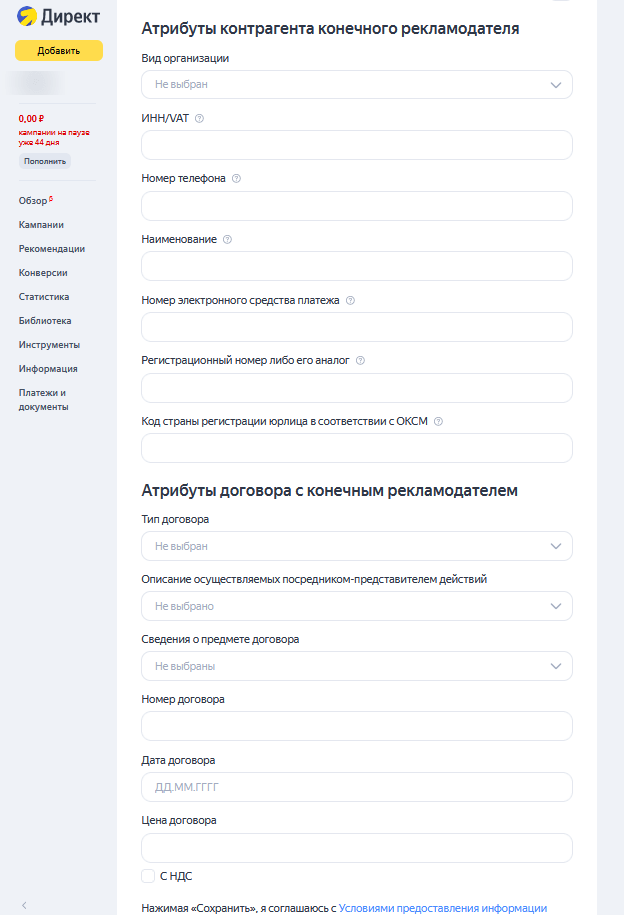The height and width of the screenshot is (915, 624).
Task: Expand the Сведения о предмете договора dropdown
Action: point(357,666)
